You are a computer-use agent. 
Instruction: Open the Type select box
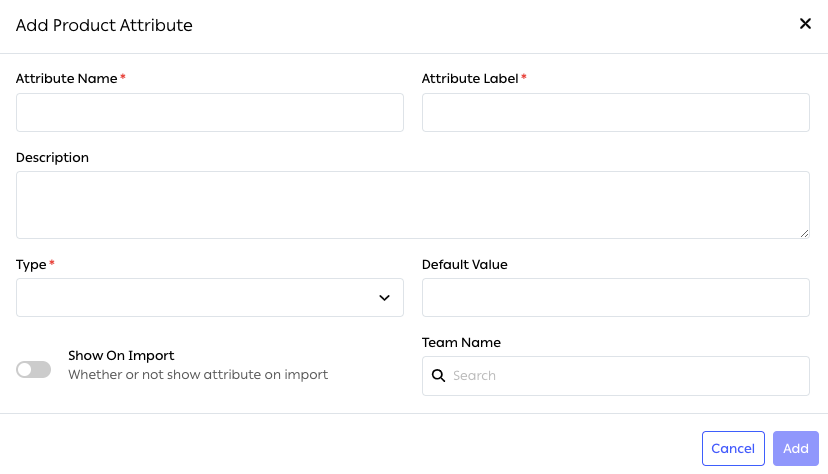[x=200, y=298]
